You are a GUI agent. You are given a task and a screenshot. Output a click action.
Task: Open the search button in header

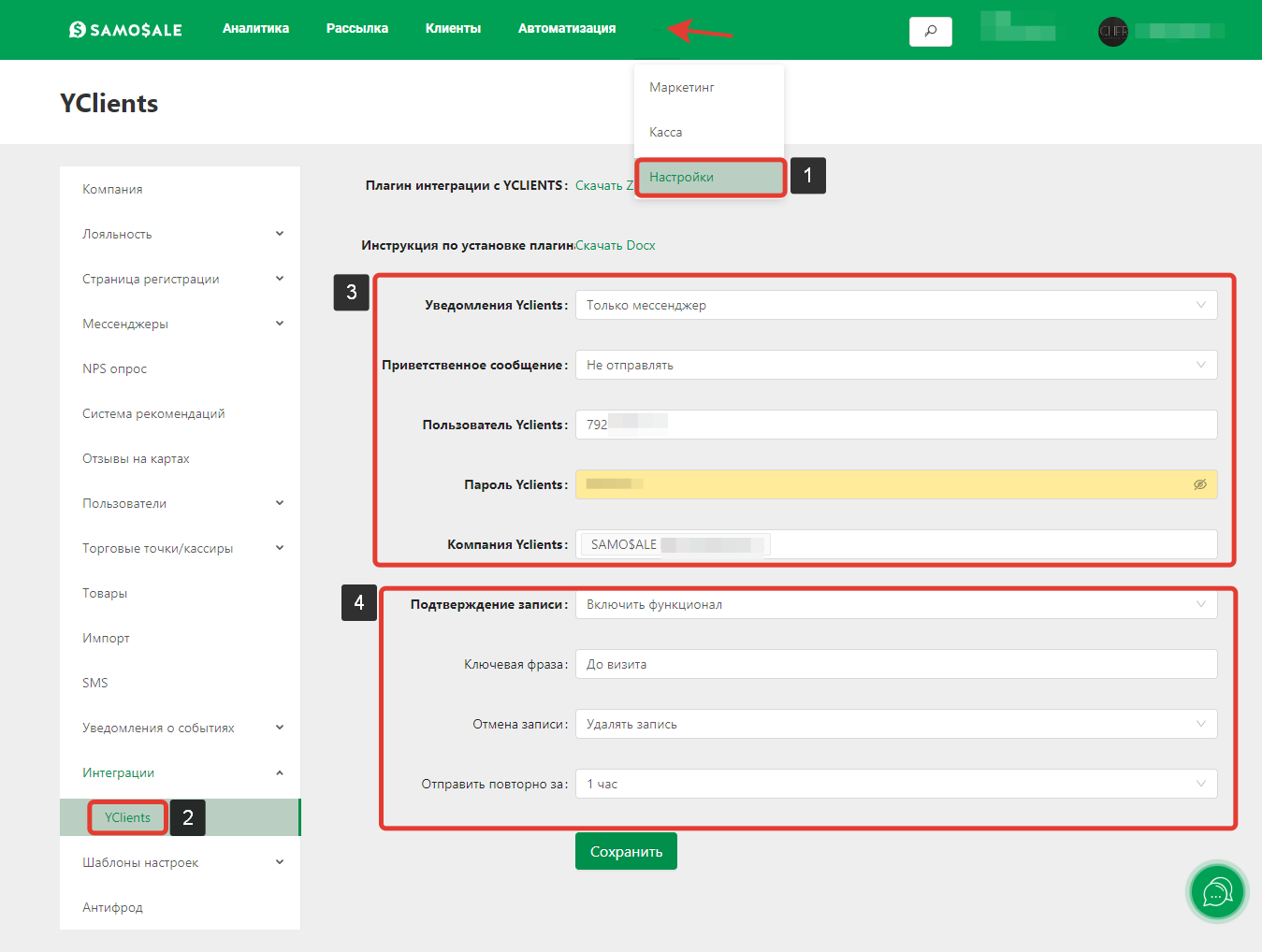tap(931, 32)
